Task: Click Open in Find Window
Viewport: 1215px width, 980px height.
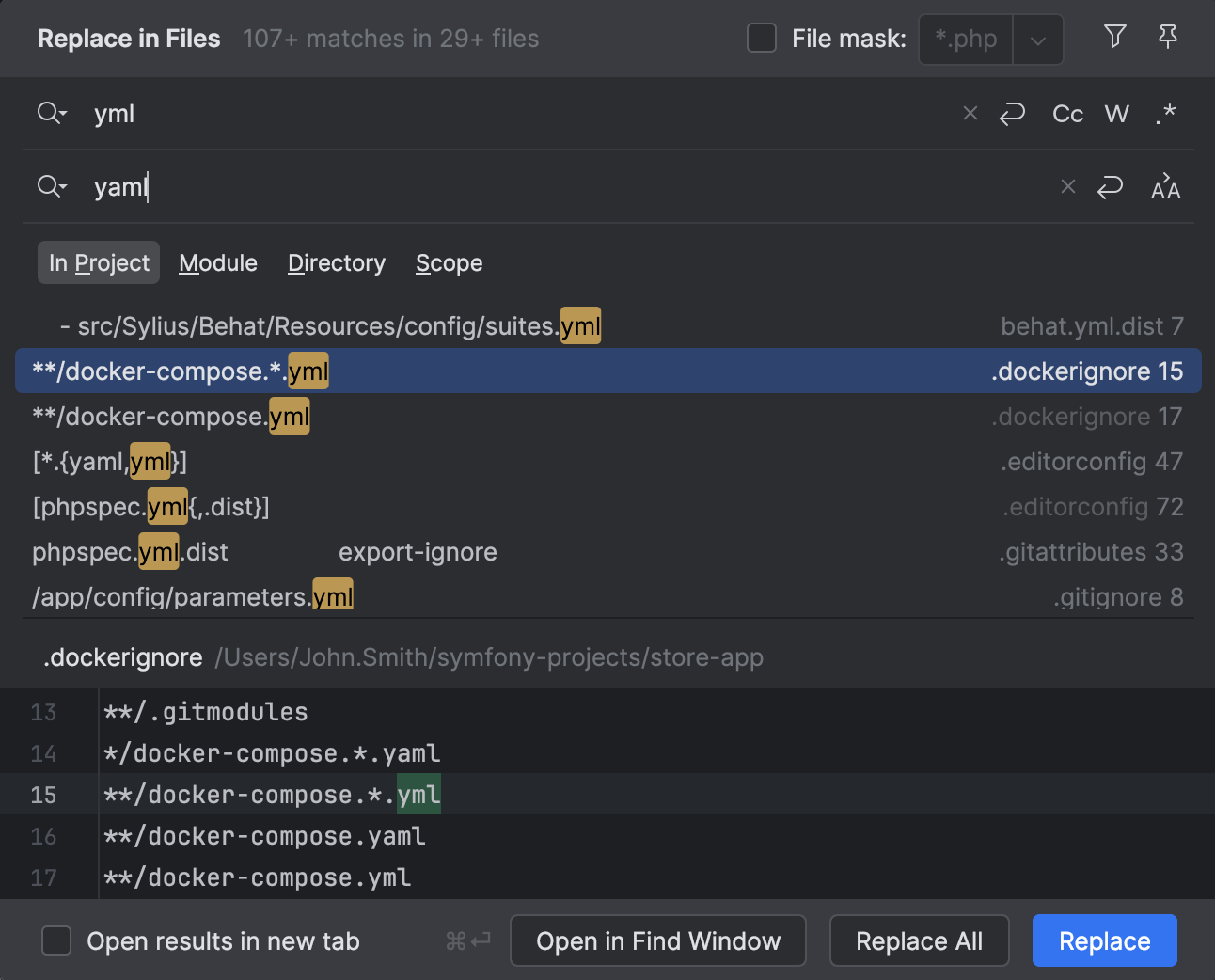Action: (657, 940)
